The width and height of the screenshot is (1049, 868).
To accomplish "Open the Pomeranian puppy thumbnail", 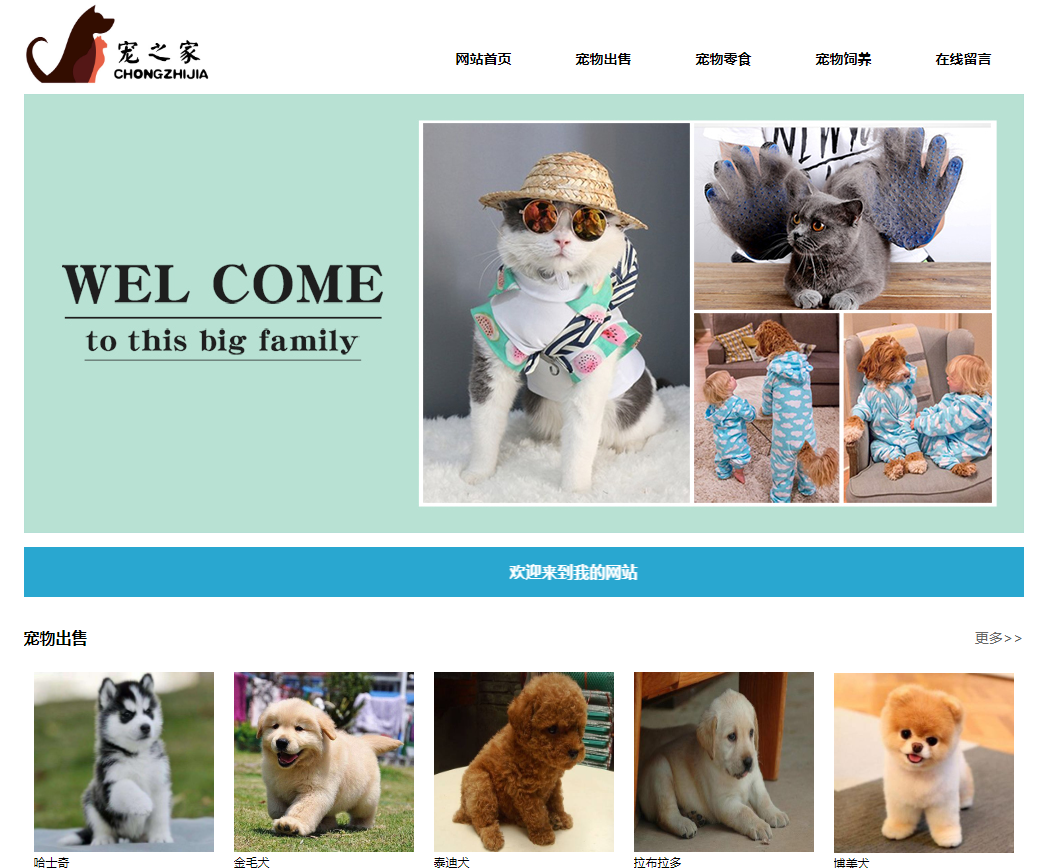I will 924,762.
